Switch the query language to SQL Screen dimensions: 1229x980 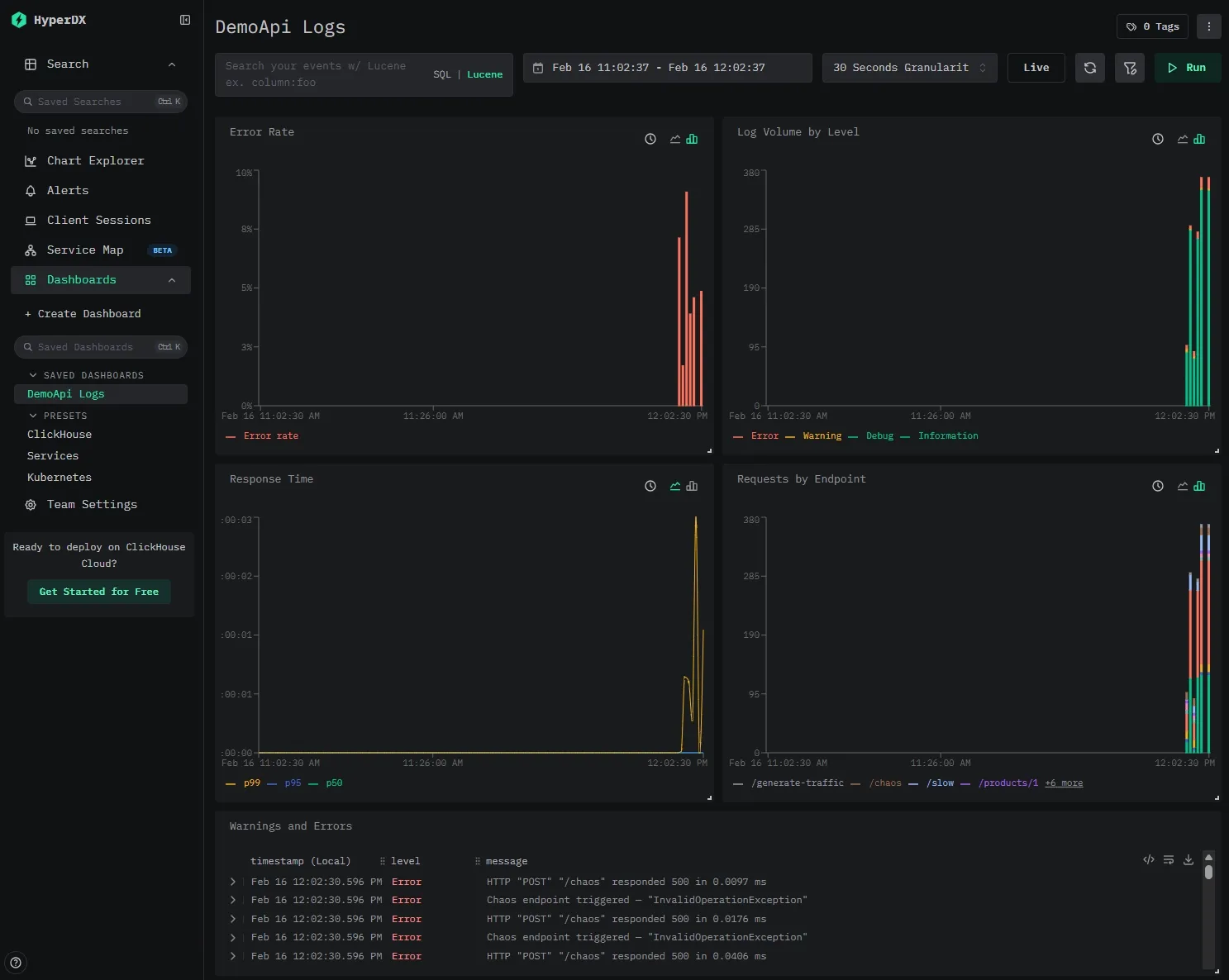(441, 74)
